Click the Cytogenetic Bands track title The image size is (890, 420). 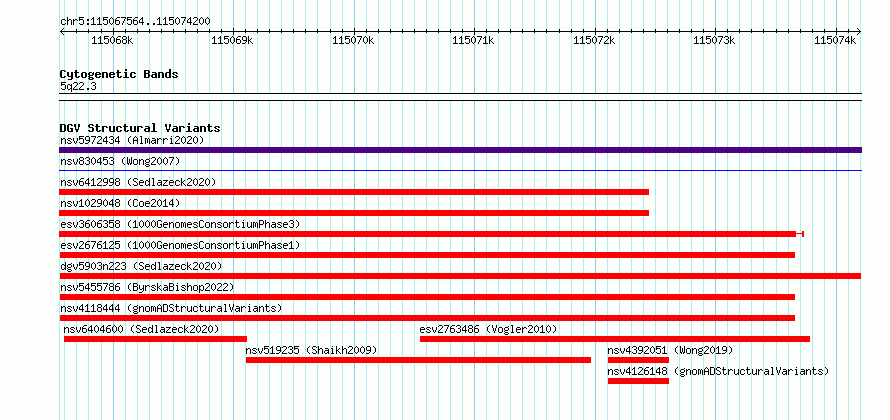pos(119,74)
